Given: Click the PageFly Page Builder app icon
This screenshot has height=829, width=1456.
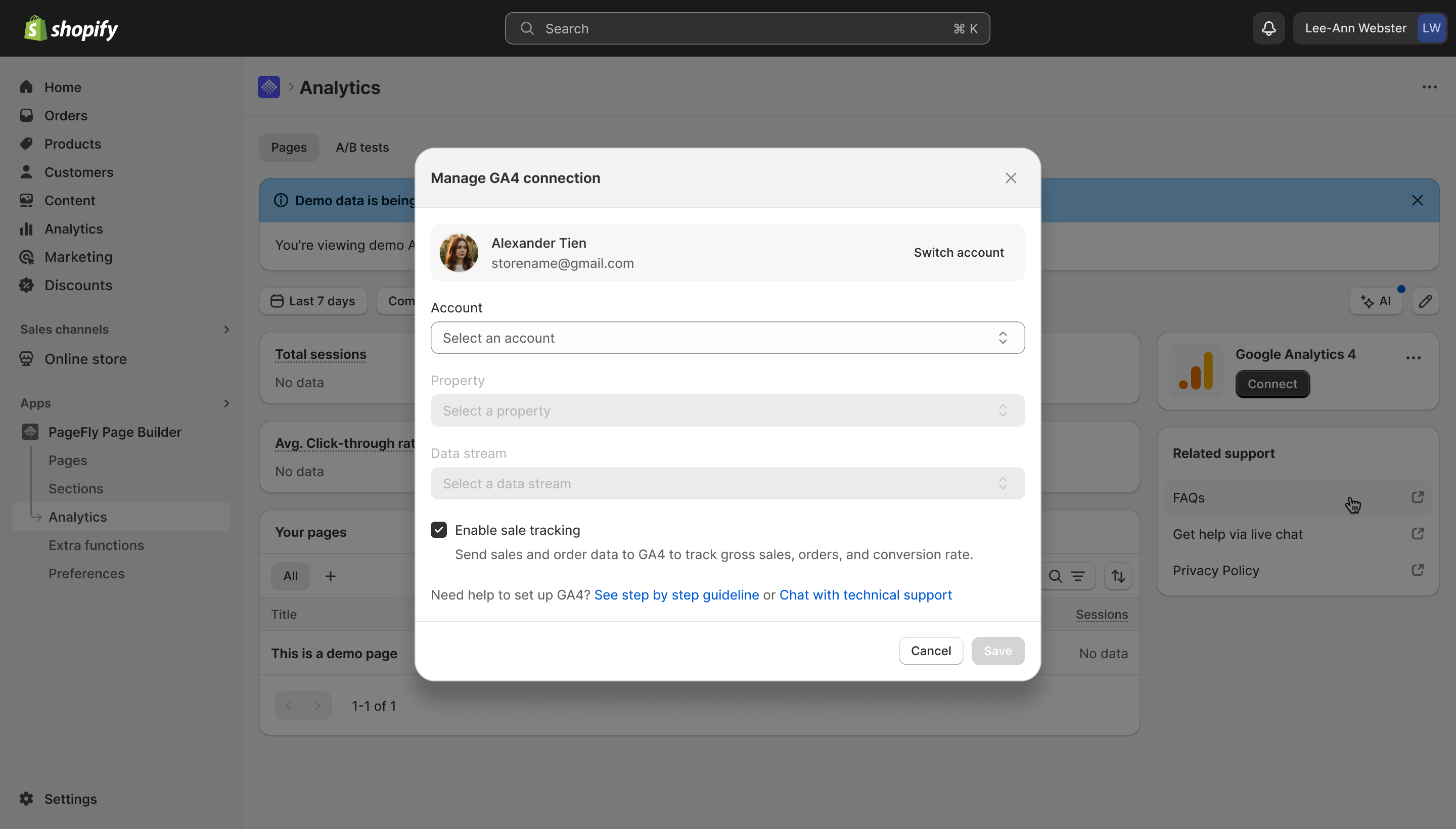Looking at the screenshot, I should (30, 432).
